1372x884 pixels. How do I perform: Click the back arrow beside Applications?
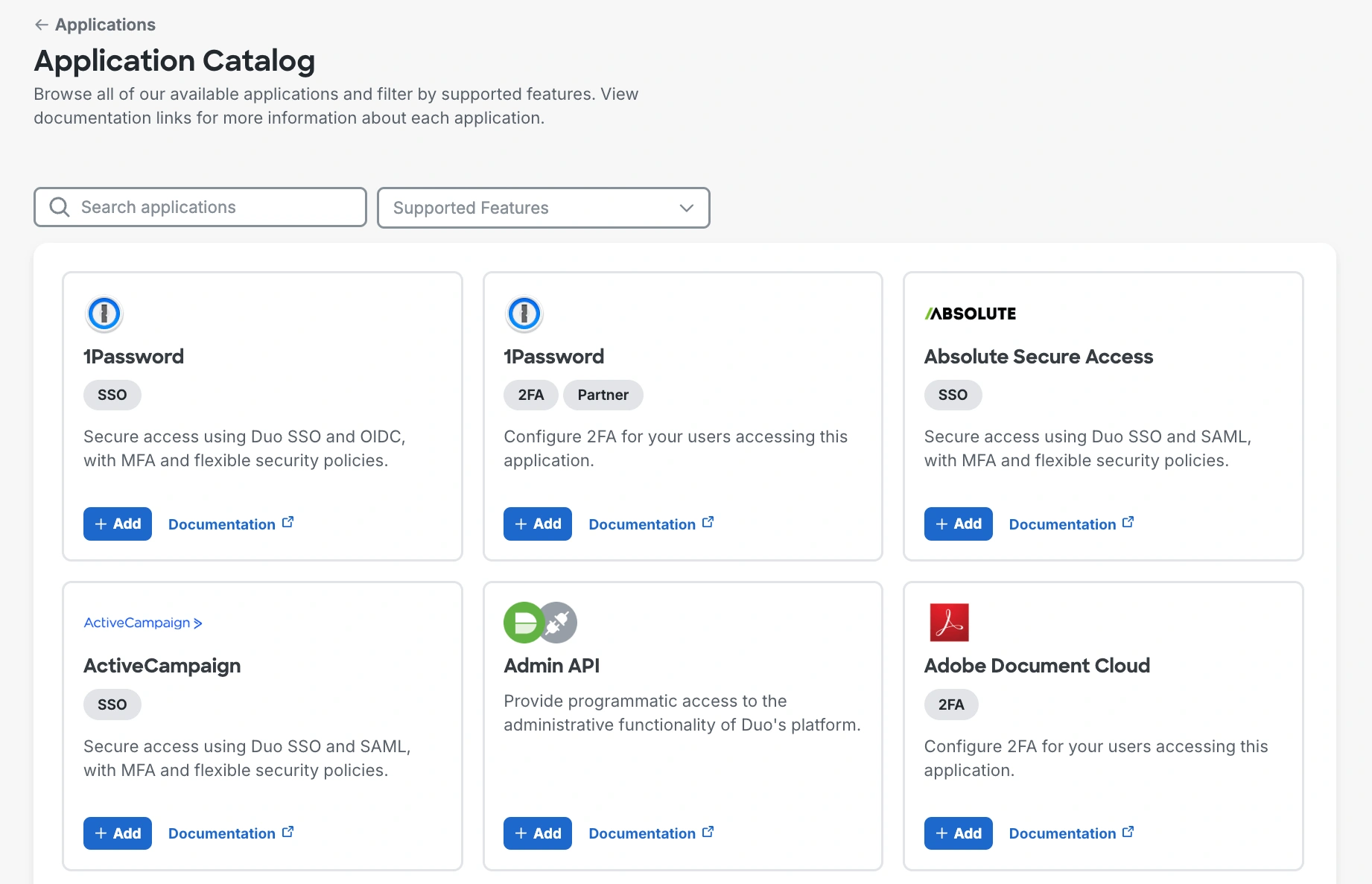point(41,24)
